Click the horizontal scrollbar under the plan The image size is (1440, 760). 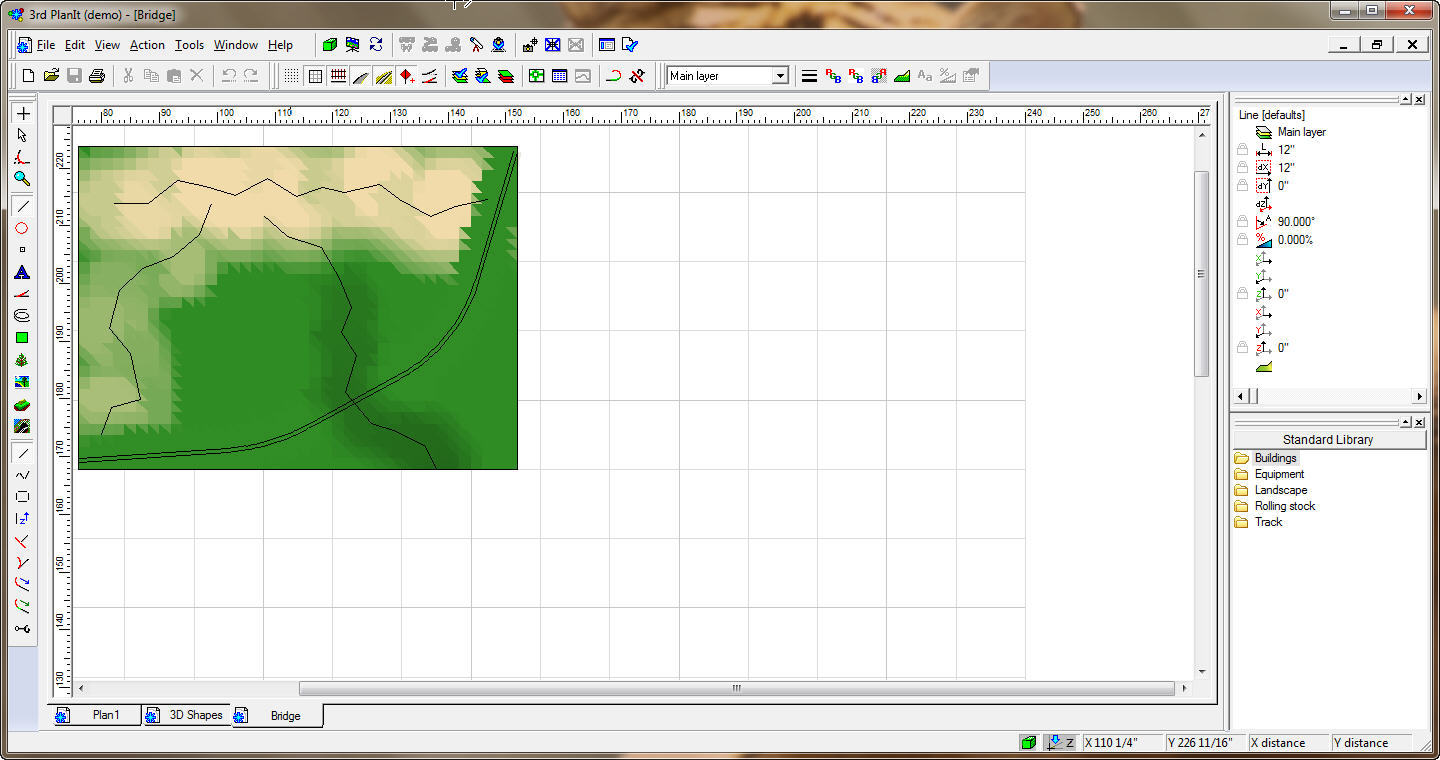pos(735,689)
